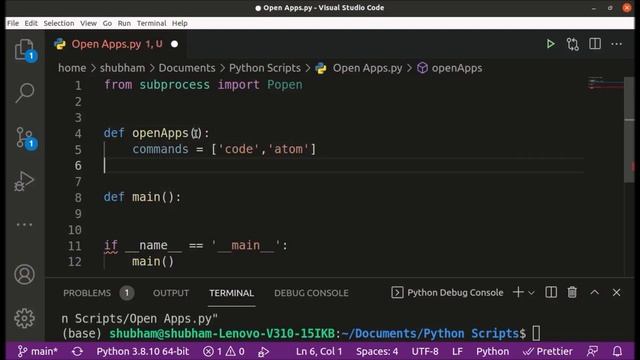Open the View menu
The image size is (640, 360).
click(x=88, y=23)
